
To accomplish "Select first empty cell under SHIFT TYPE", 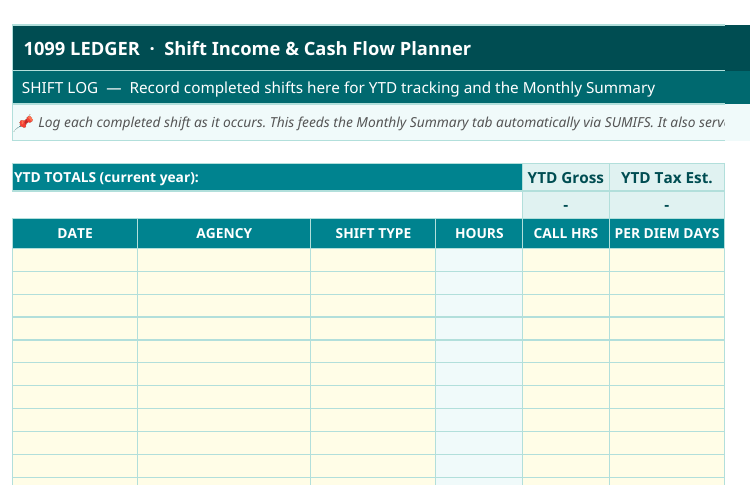I will tap(373, 260).
